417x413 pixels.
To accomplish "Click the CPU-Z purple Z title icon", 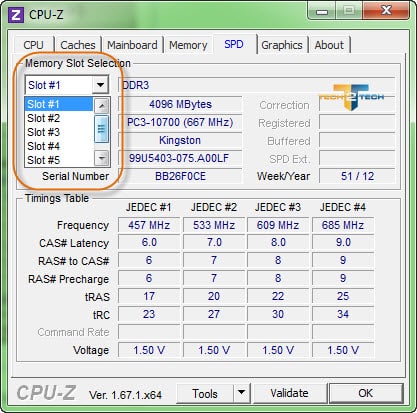I will click(x=16, y=15).
